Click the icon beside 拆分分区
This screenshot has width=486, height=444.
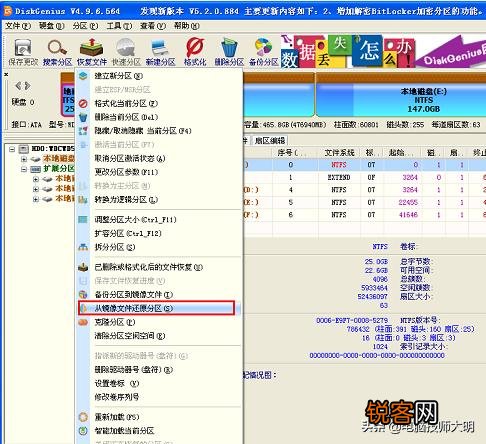(83, 247)
